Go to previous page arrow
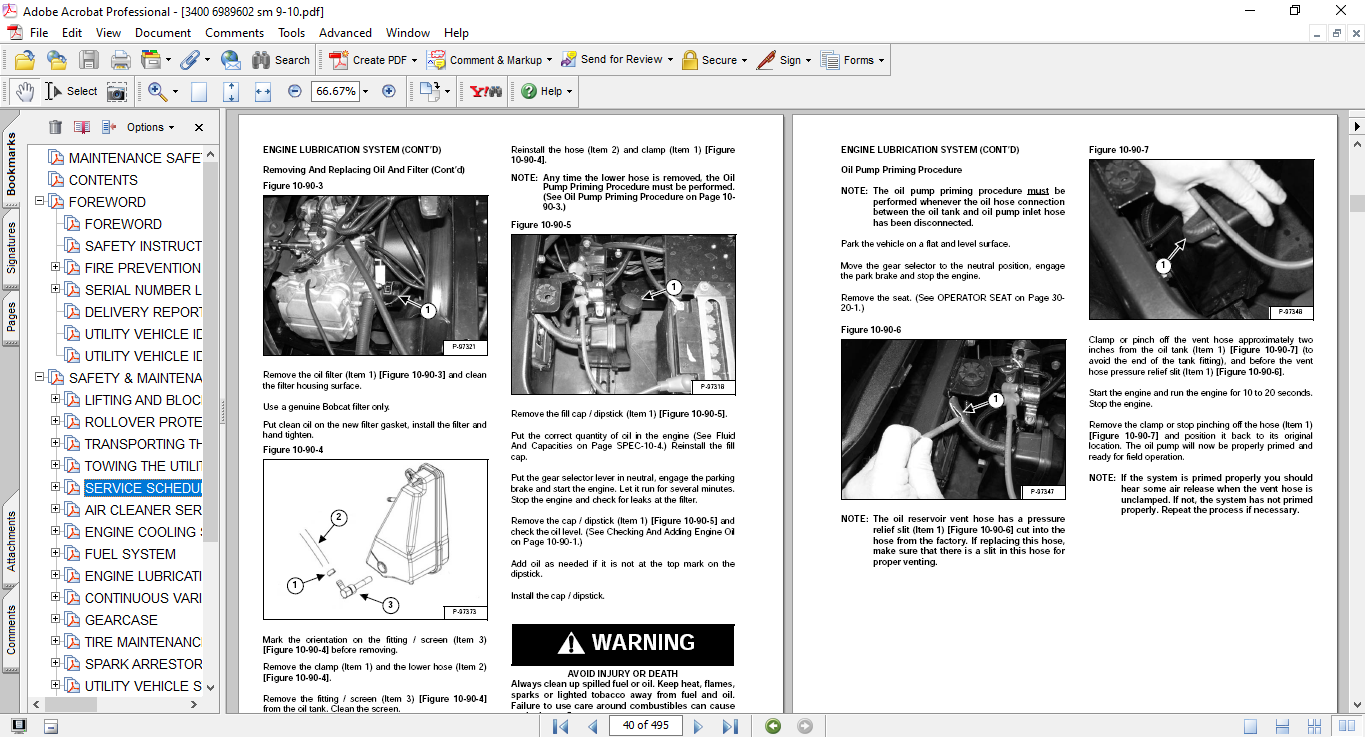Image resolution: width=1365 pixels, height=737 pixels. pos(592,726)
